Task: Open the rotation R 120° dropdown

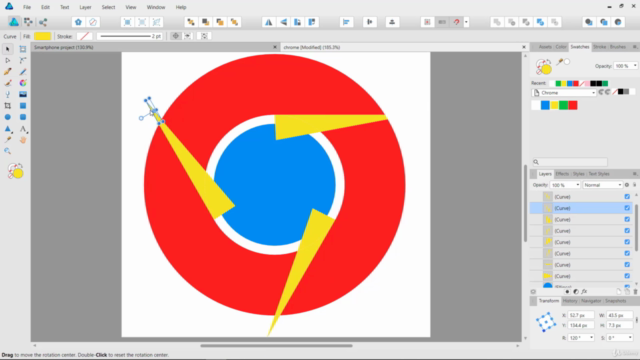Action: [x=591, y=338]
